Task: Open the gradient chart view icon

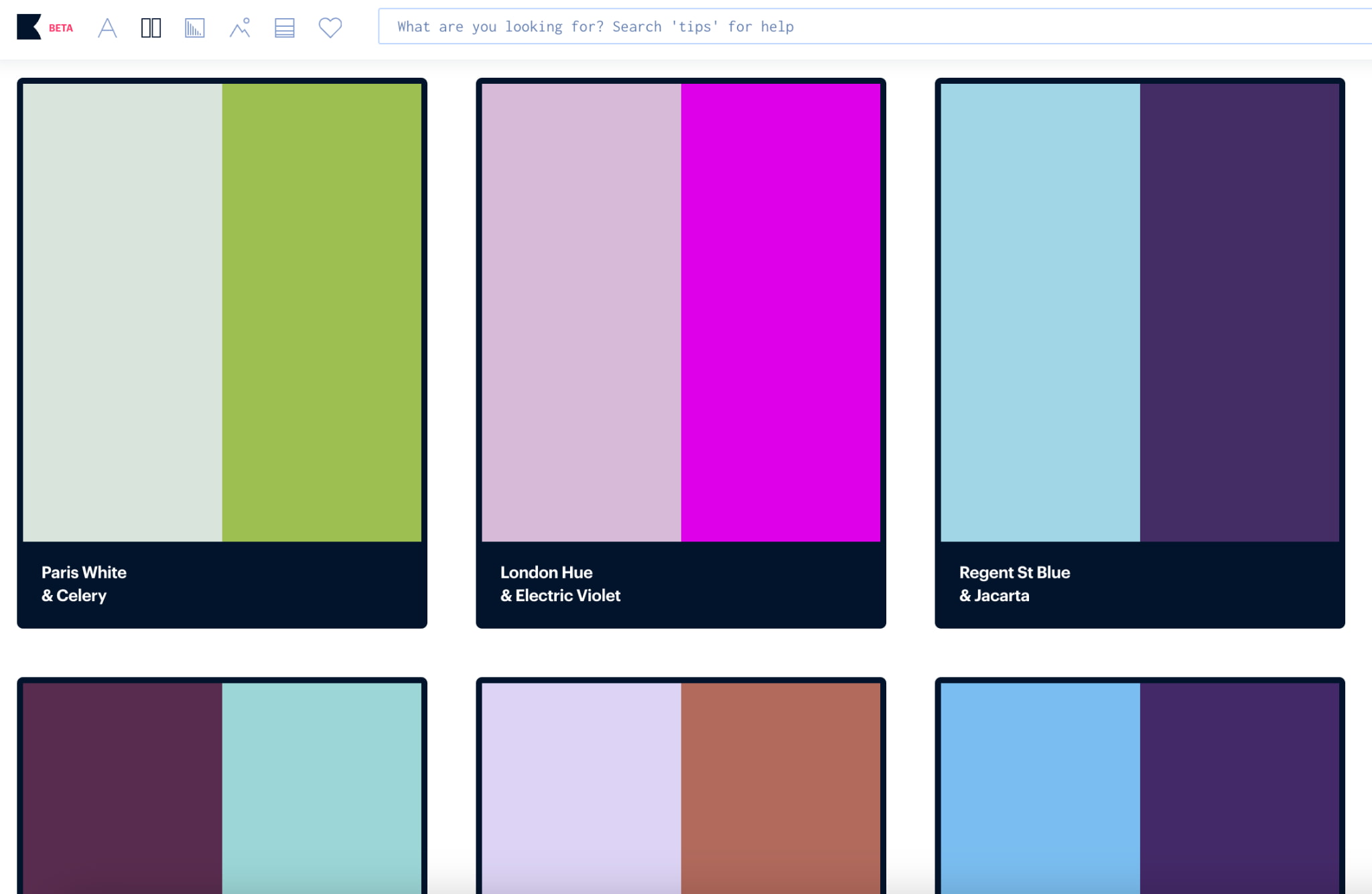Action: coord(195,27)
